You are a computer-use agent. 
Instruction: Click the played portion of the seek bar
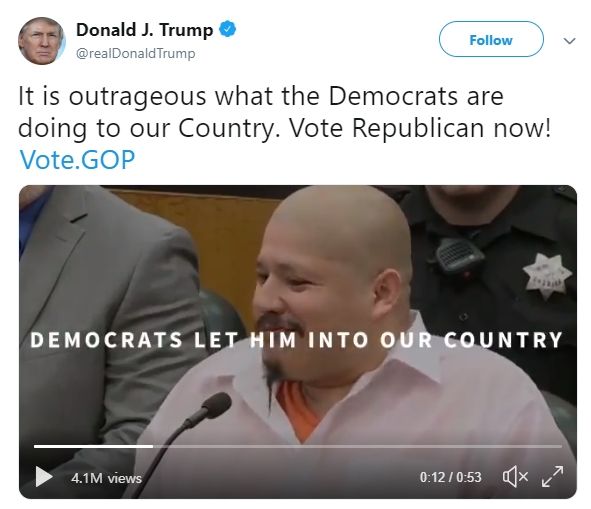tap(93, 446)
